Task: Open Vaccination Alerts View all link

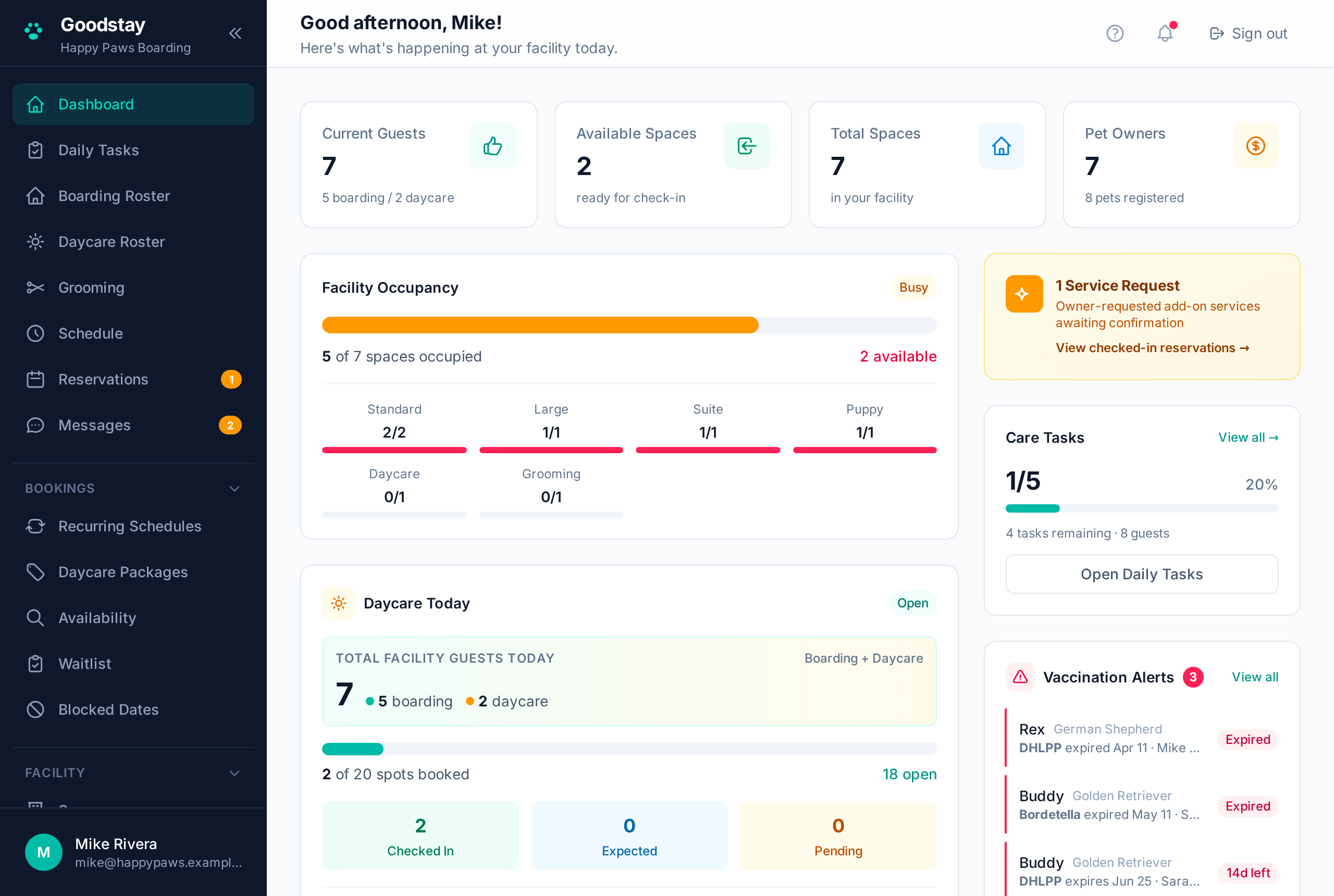Action: click(1255, 677)
